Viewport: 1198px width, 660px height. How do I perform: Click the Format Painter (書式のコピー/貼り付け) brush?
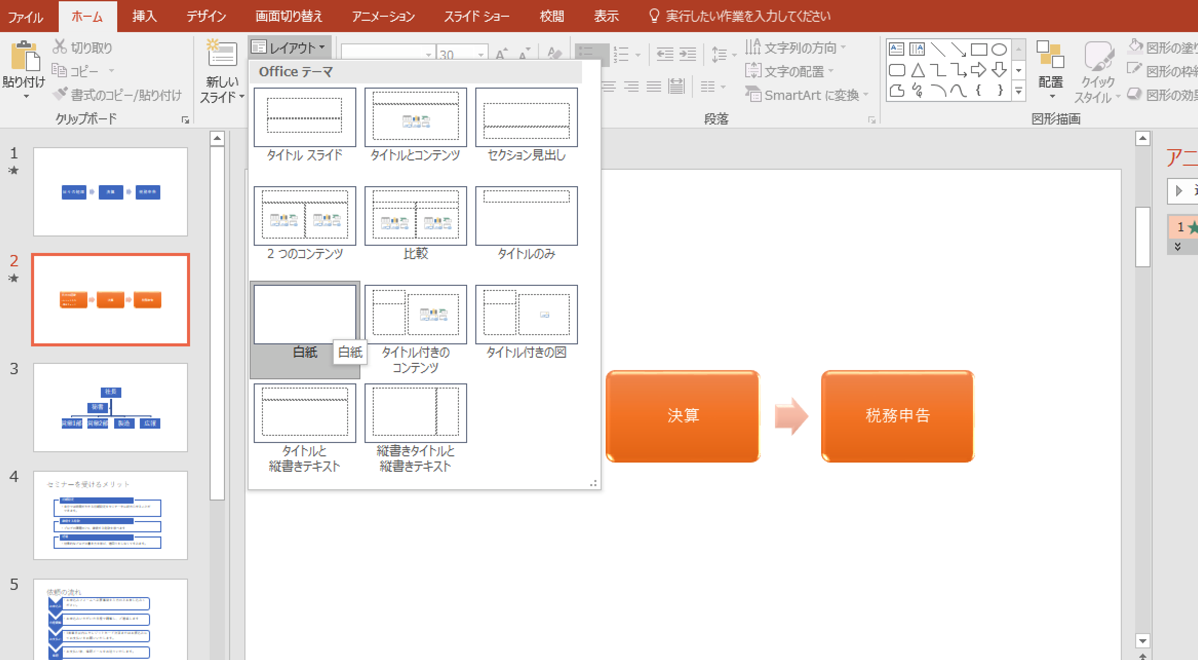pos(60,94)
